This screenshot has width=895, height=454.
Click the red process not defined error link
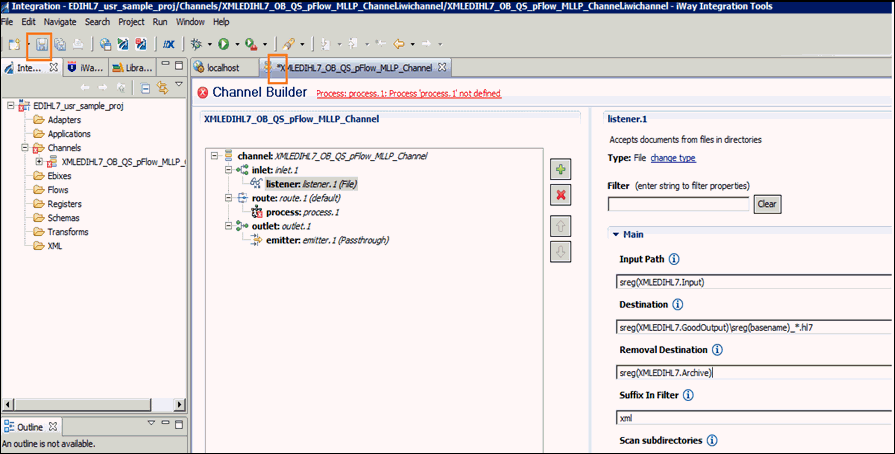tap(409, 94)
